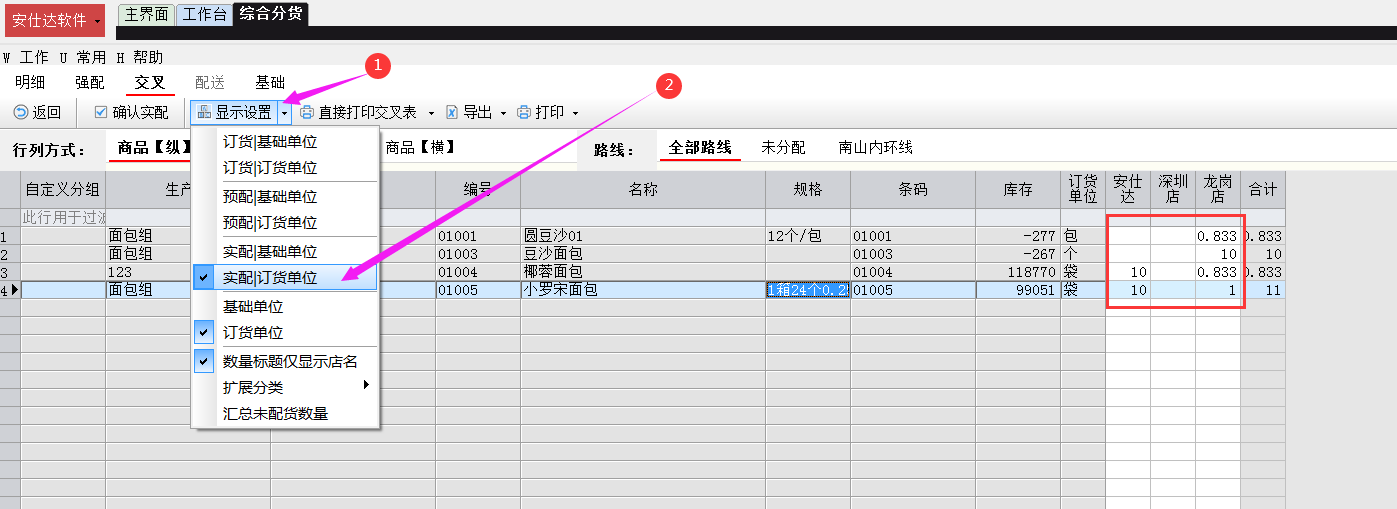The height and width of the screenshot is (509, 1397).
Task: Toggle 数量标题仅显示店名 menu option
Action: tap(285, 361)
